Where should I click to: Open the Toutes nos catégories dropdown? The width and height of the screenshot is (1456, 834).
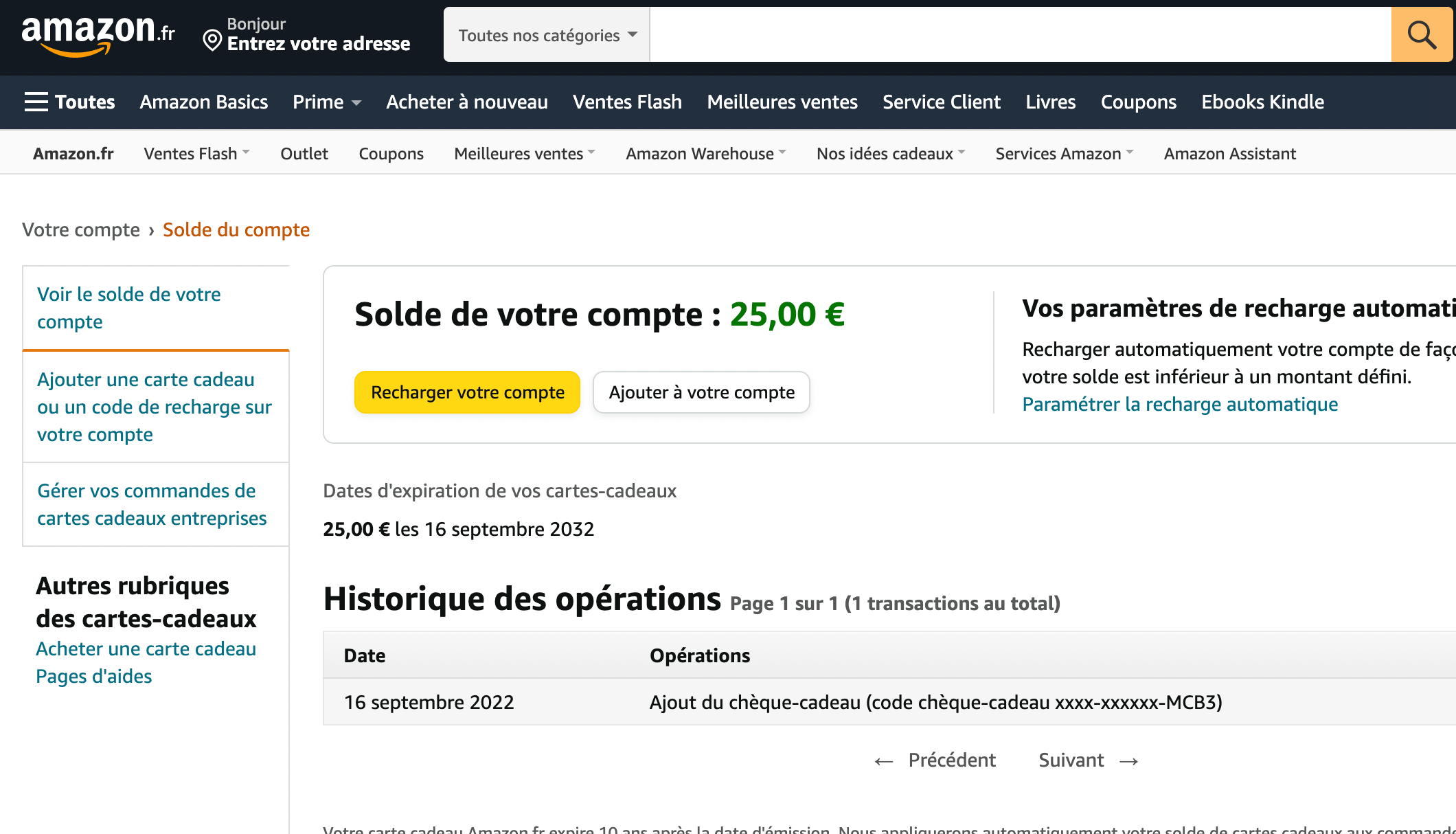click(546, 34)
